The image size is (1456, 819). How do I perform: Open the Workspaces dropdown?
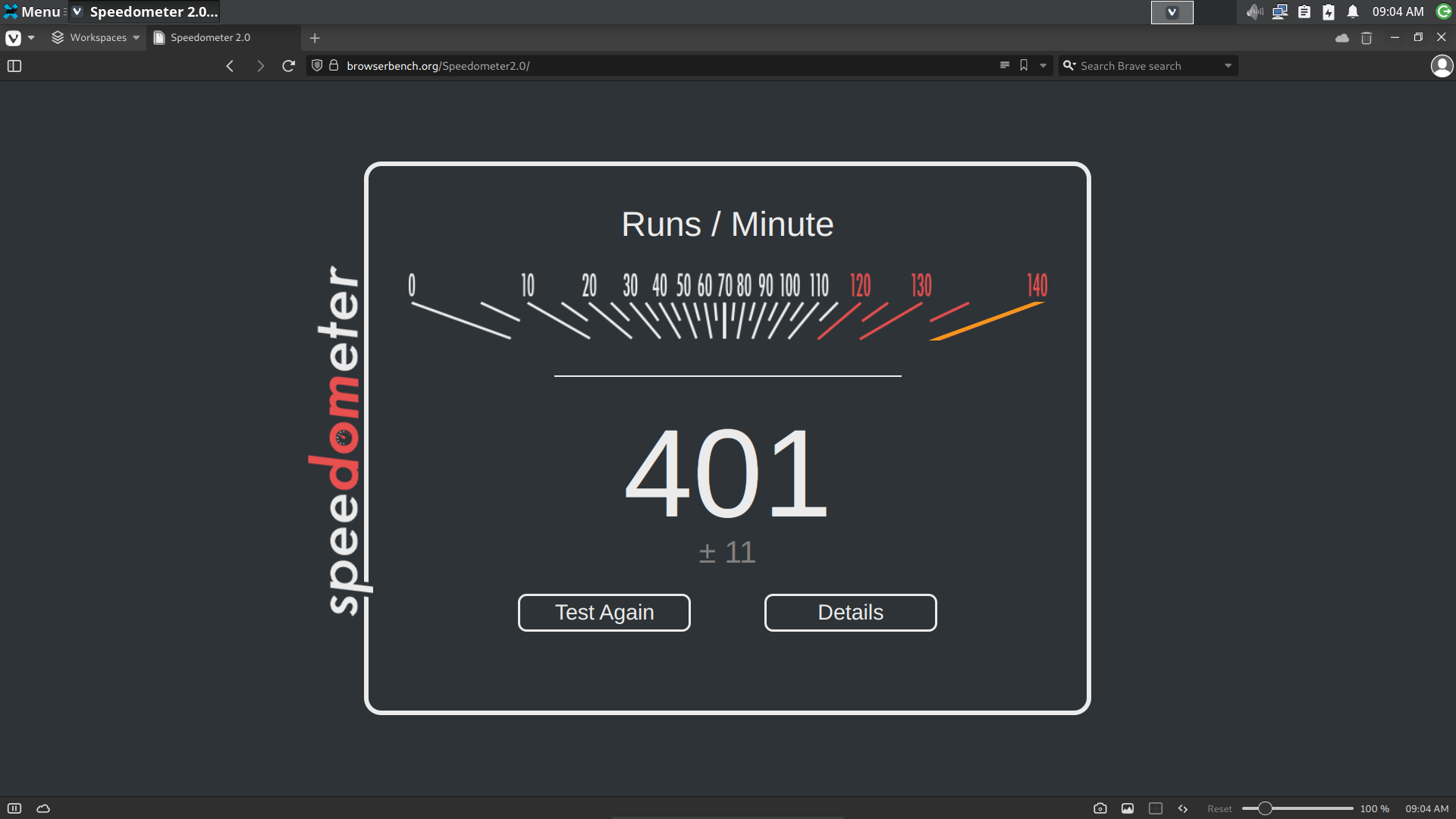(96, 38)
